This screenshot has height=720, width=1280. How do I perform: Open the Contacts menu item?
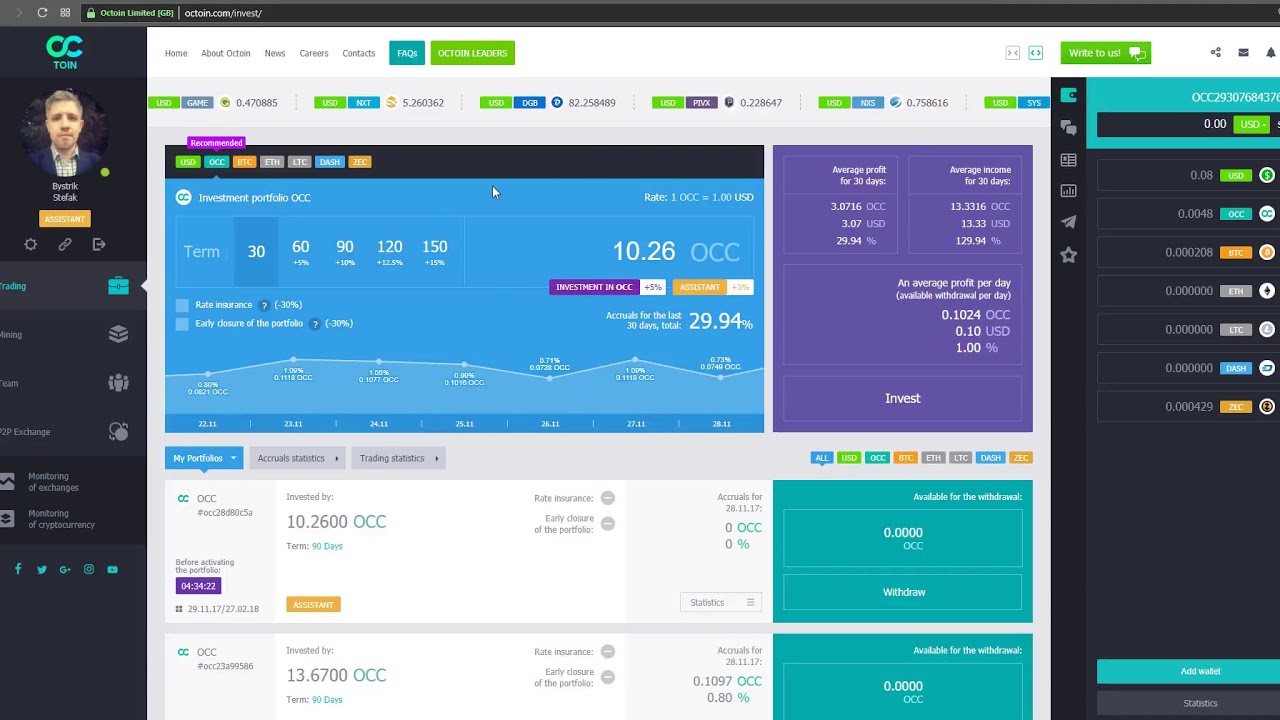point(359,53)
